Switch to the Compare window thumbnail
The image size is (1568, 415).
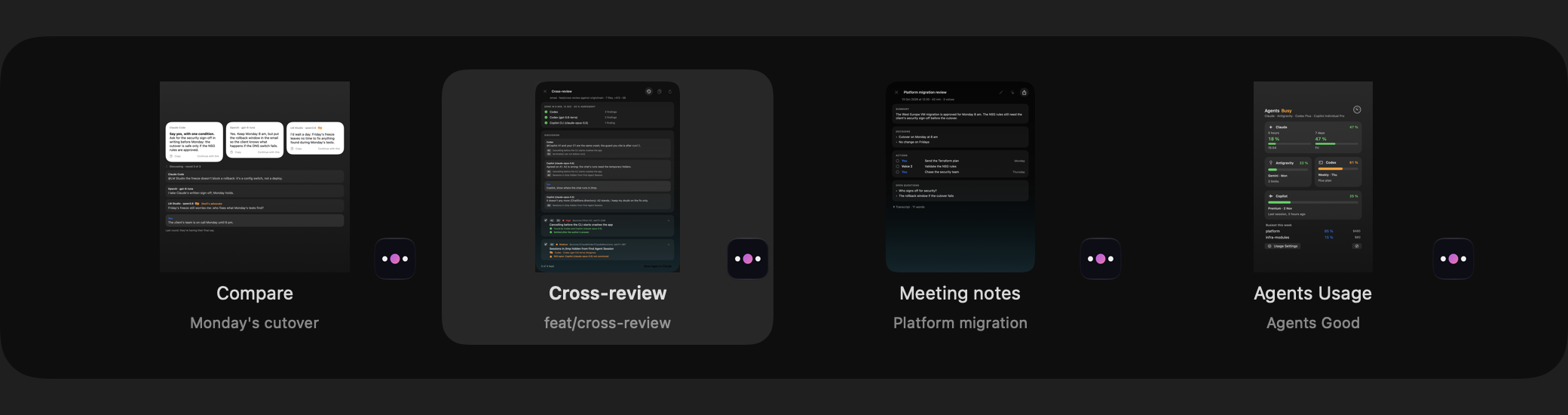[x=255, y=177]
